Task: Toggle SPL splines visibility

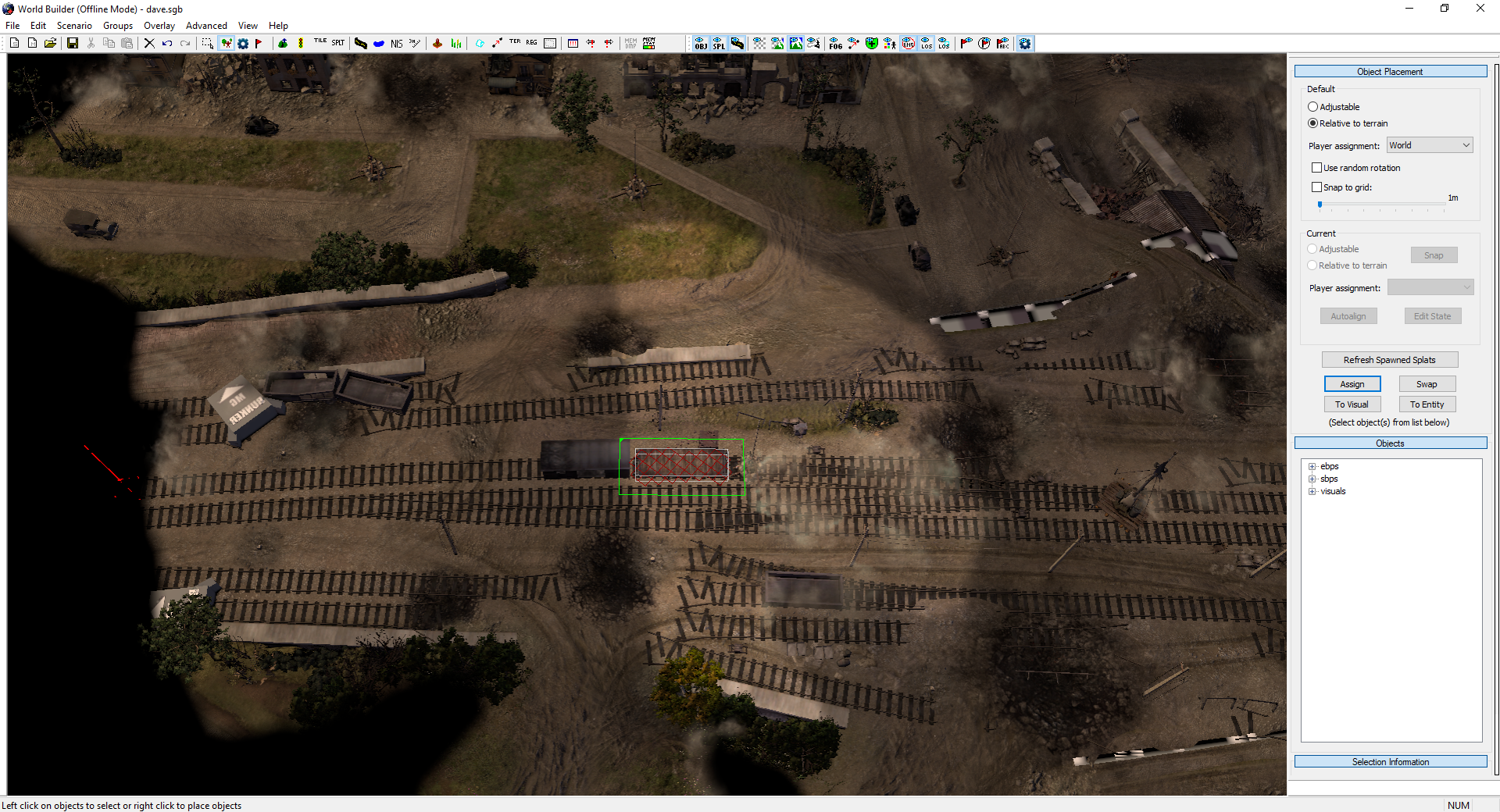Action: [718, 43]
